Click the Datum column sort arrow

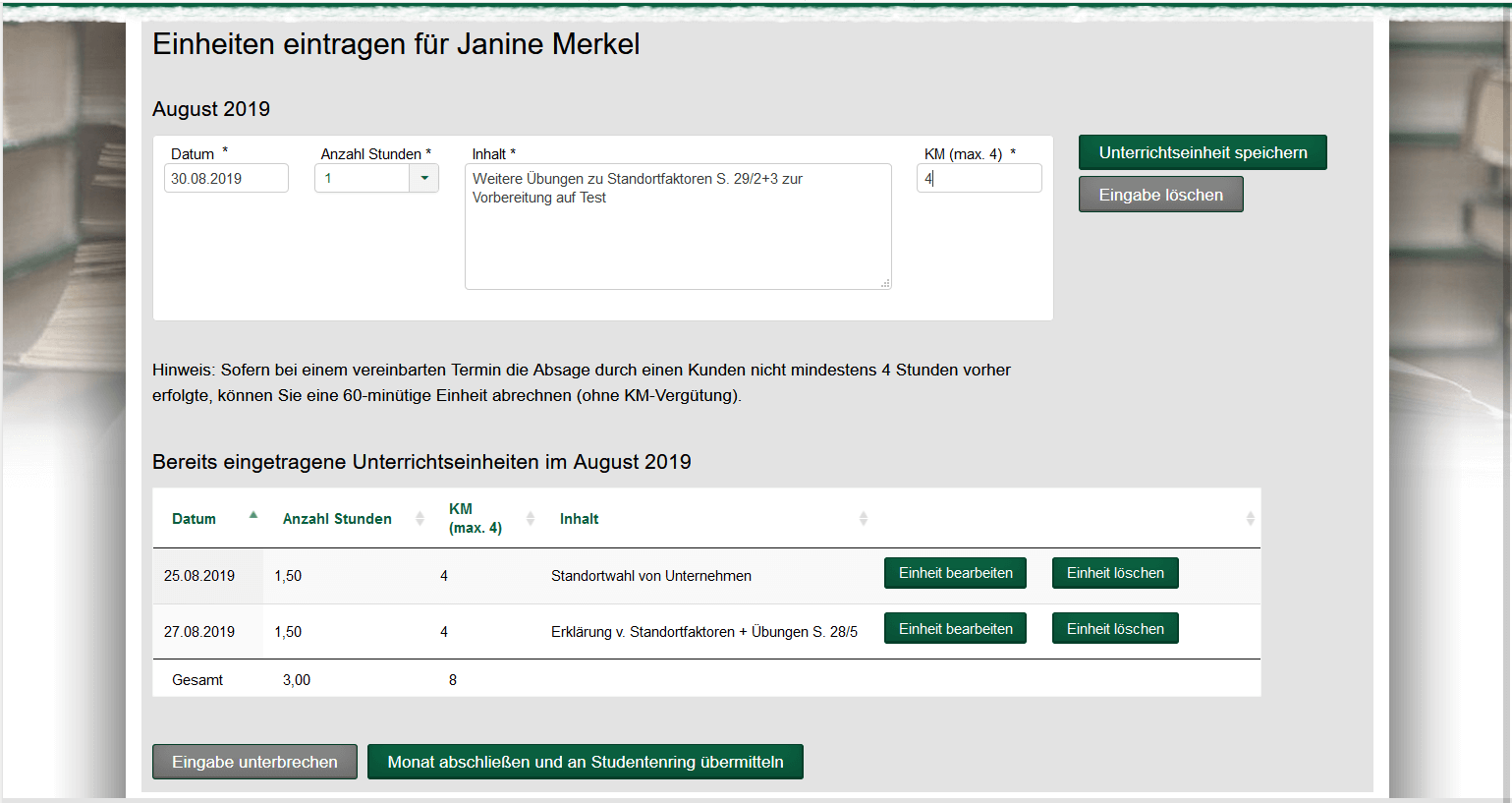[253, 515]
